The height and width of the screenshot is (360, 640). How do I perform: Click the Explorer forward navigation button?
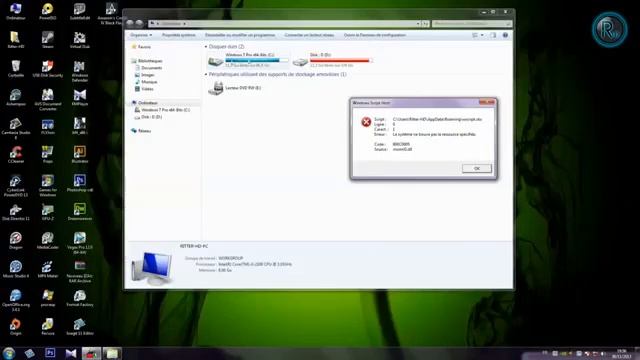(139, 23)
